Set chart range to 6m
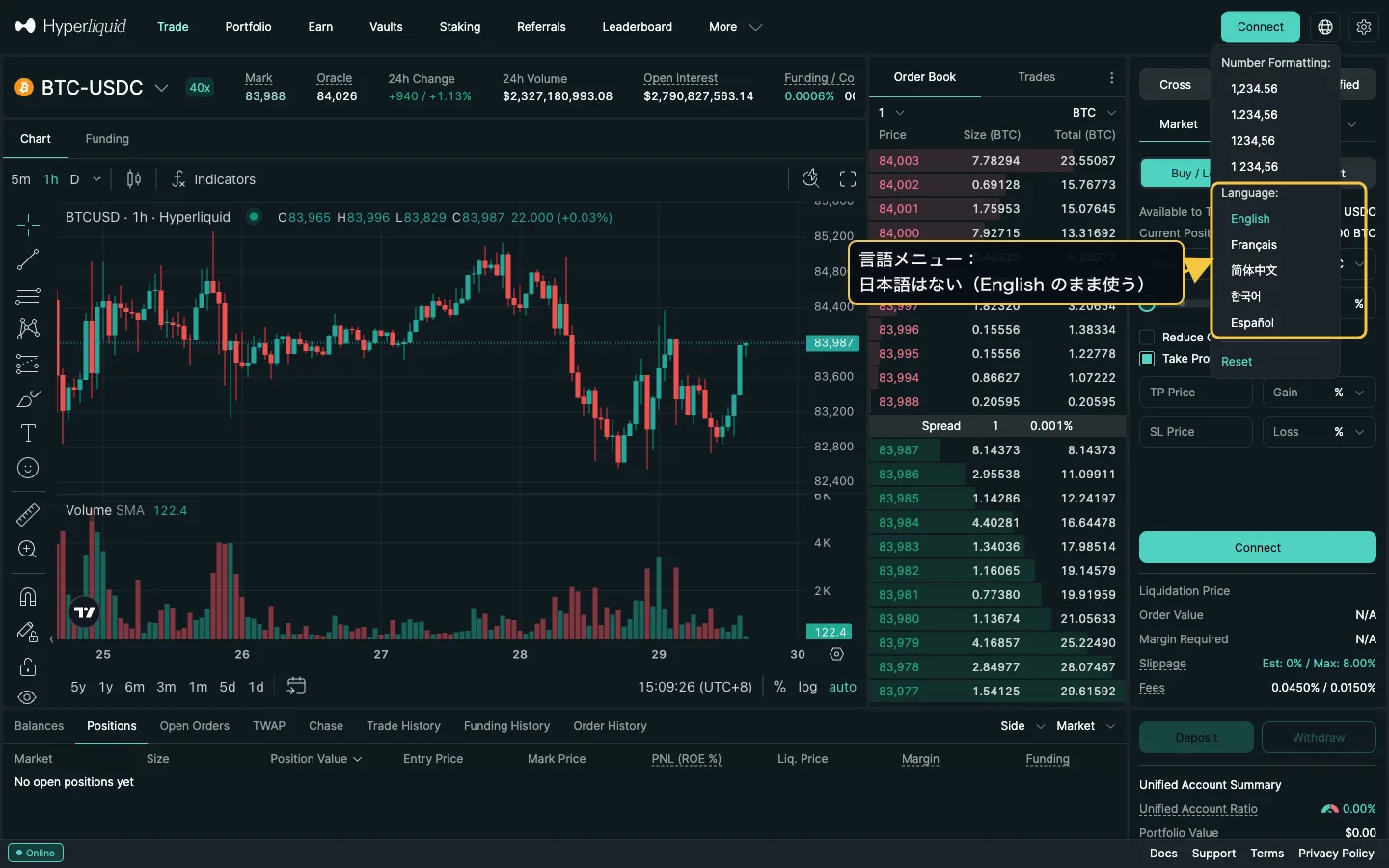Screen dimensions: 1389x868 (x=134, y=687)
